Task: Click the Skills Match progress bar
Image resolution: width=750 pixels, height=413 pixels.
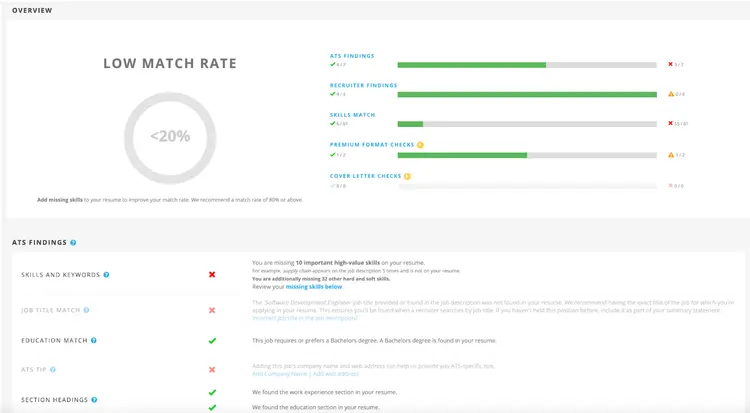Action: click(527, 124)
